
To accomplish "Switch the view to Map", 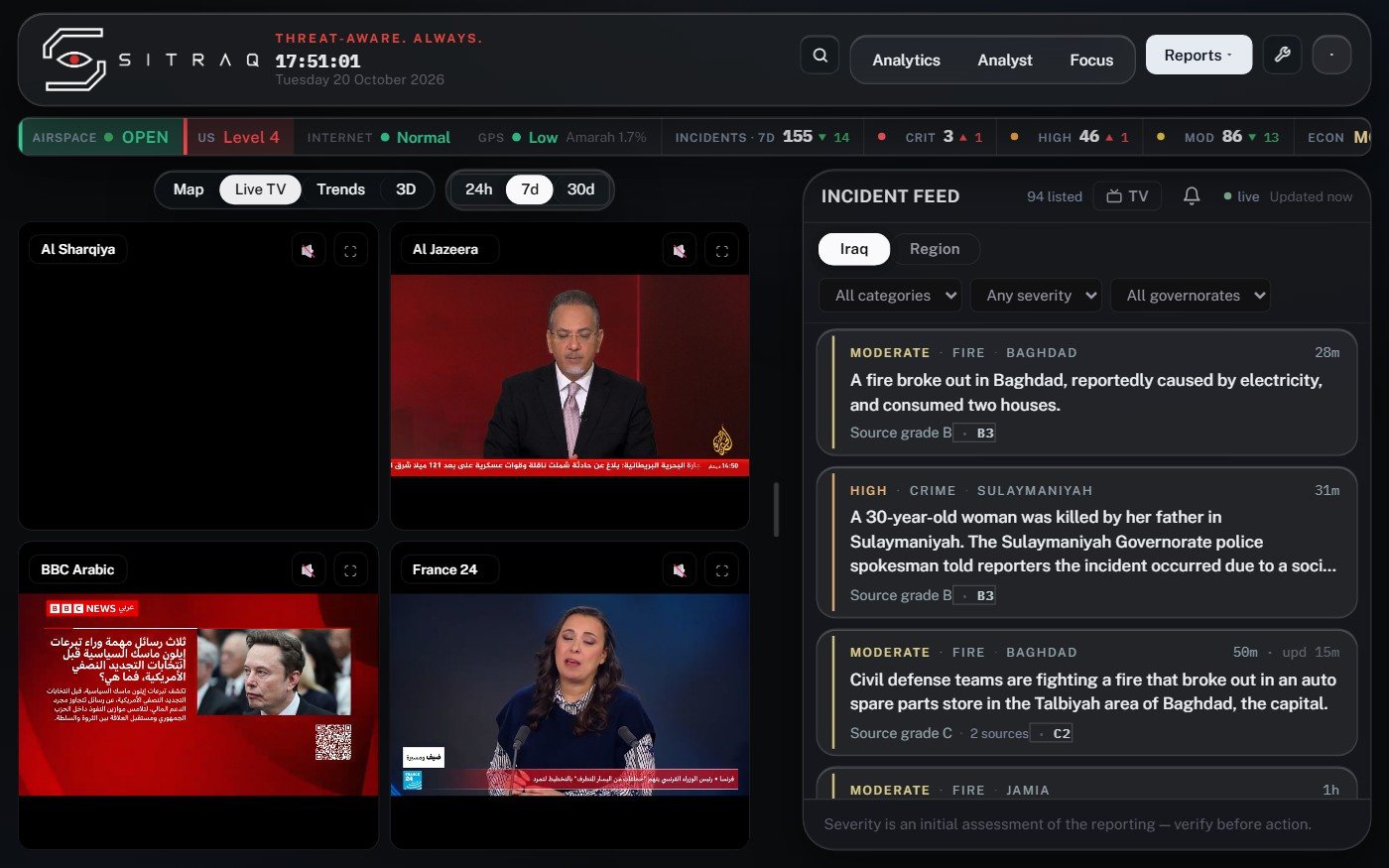I will pos(189,189).
